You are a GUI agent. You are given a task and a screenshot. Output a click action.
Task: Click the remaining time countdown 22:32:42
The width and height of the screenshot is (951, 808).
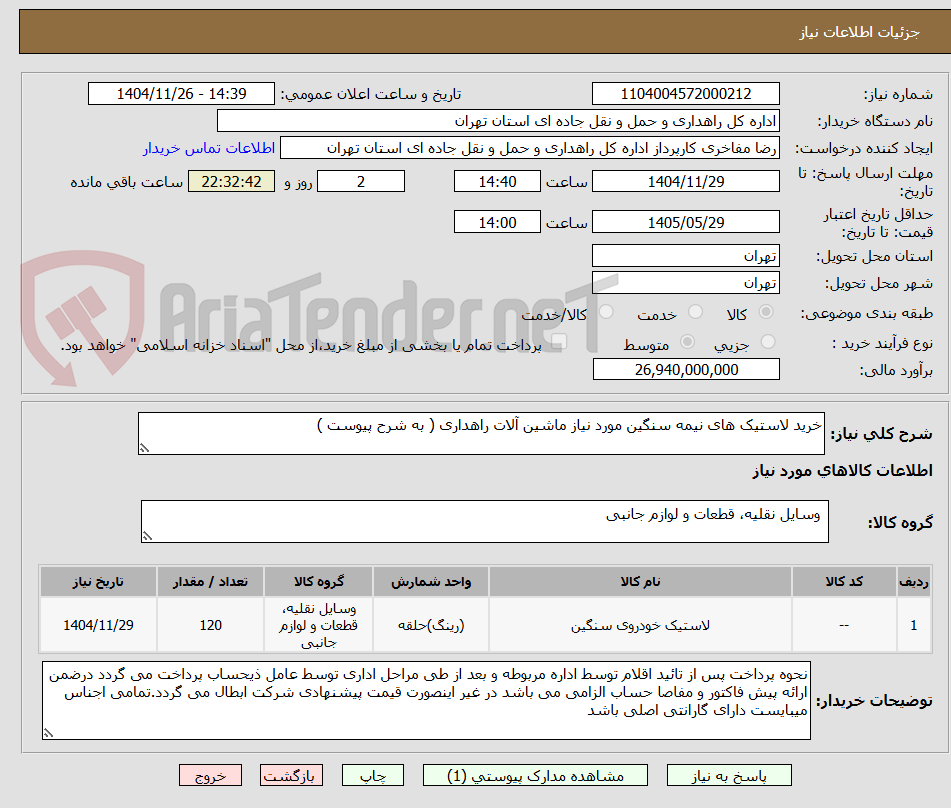[232, 181]
